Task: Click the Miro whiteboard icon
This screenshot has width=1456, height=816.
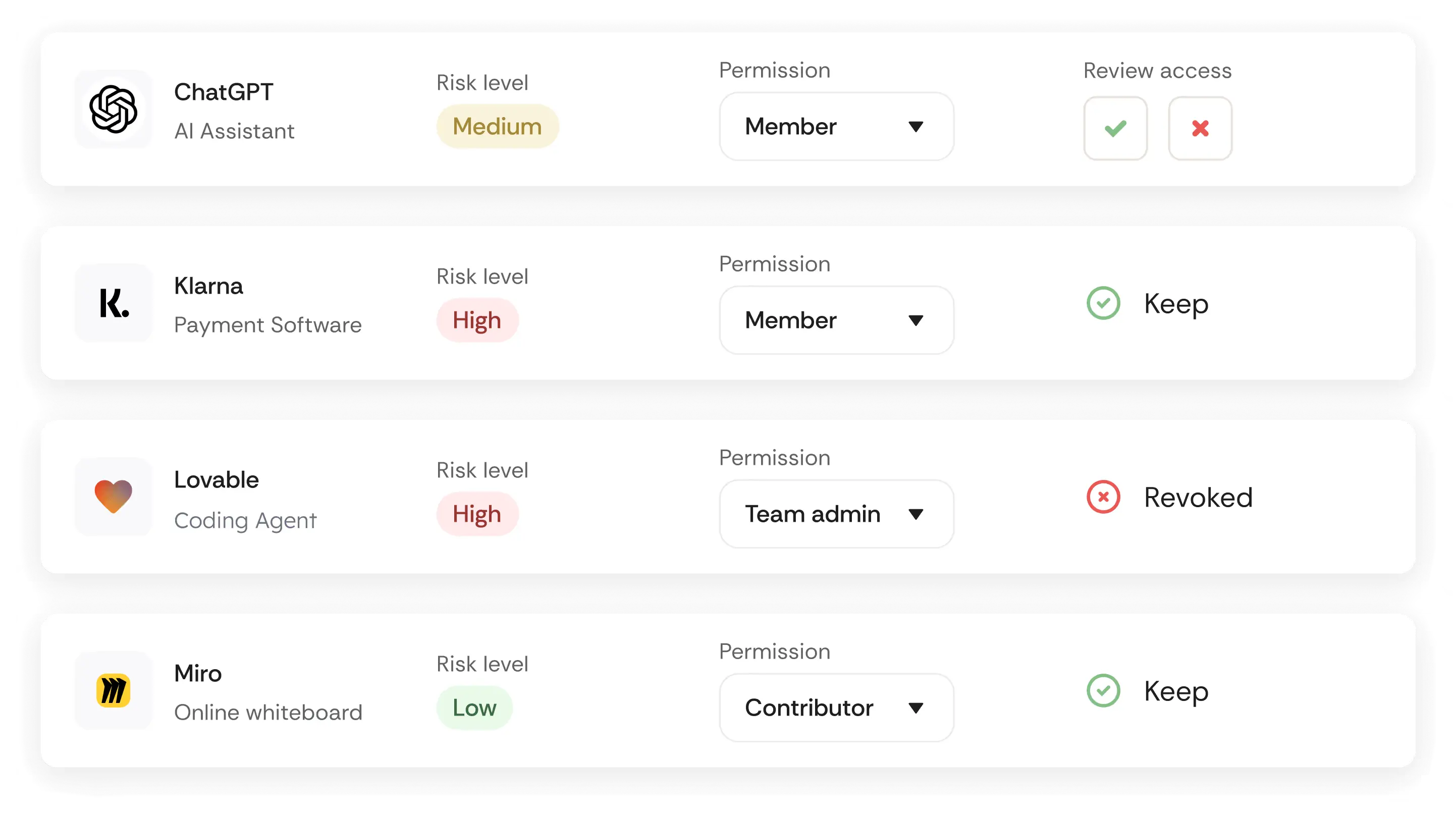Action: click(x=113, y=691)
